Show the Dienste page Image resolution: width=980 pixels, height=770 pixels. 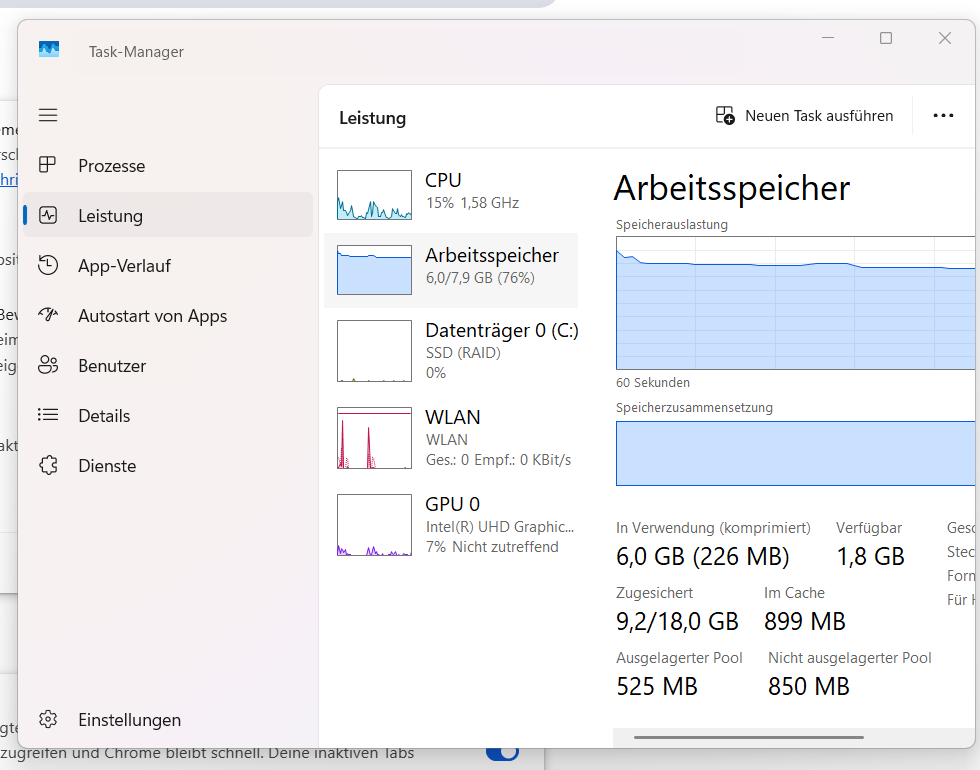[168, 466]
